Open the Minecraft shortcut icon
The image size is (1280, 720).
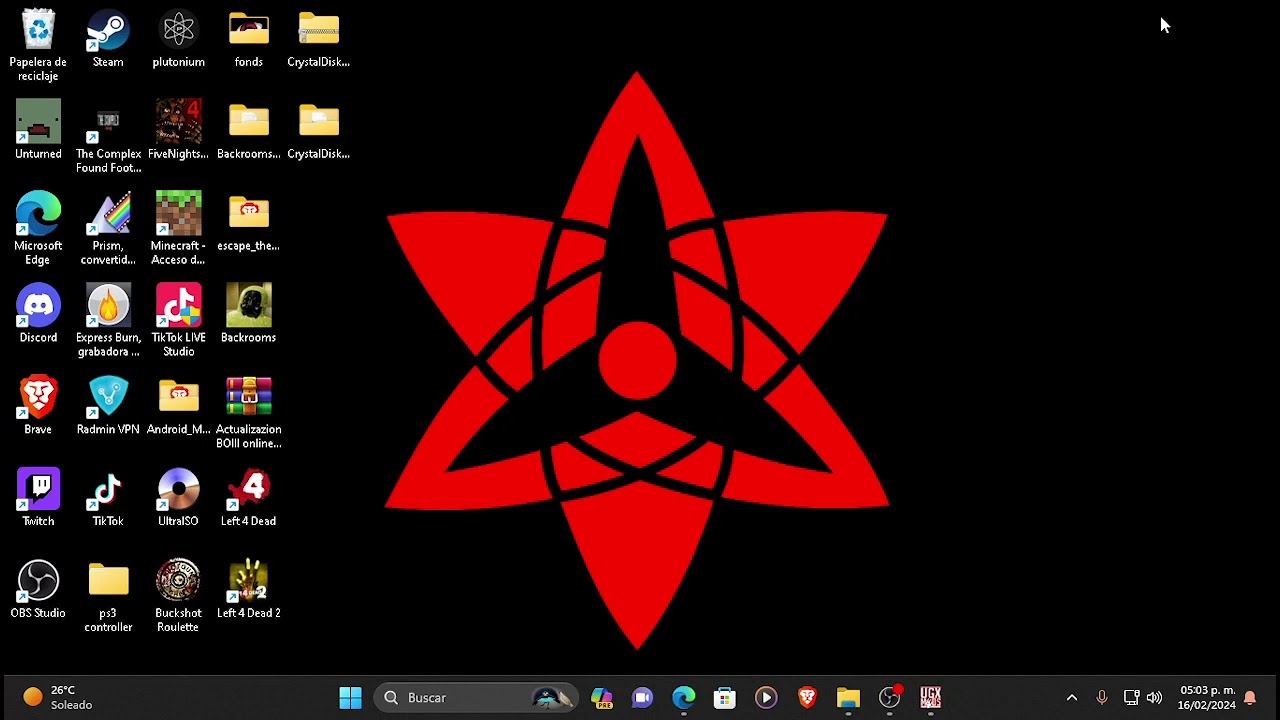pos(178,214)
